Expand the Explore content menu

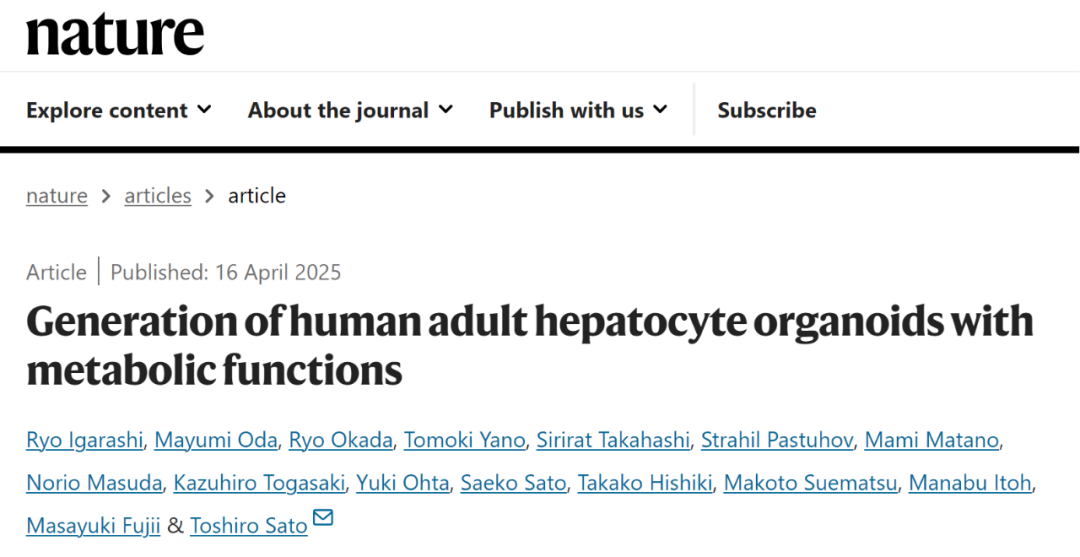click(x=118, y=110)
